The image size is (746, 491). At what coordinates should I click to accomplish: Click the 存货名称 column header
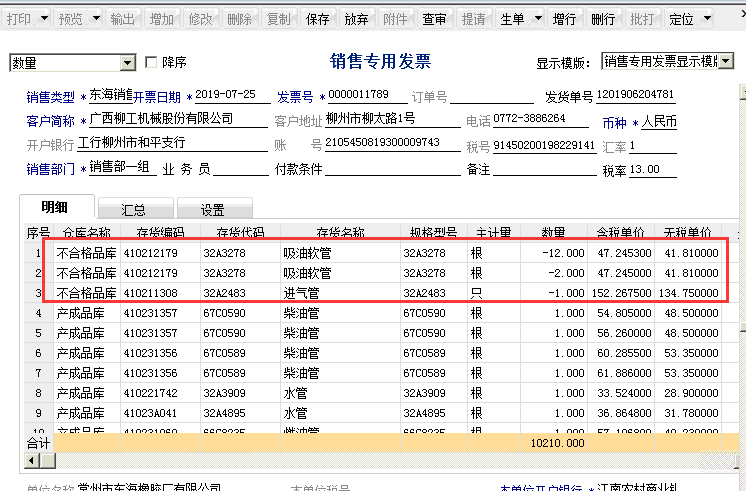[x=341, y=232]
